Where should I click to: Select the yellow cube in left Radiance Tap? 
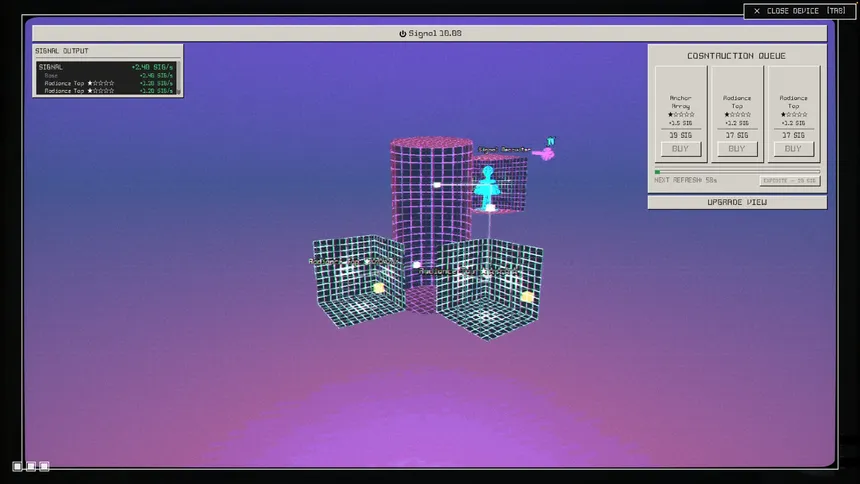pos(378,288)
